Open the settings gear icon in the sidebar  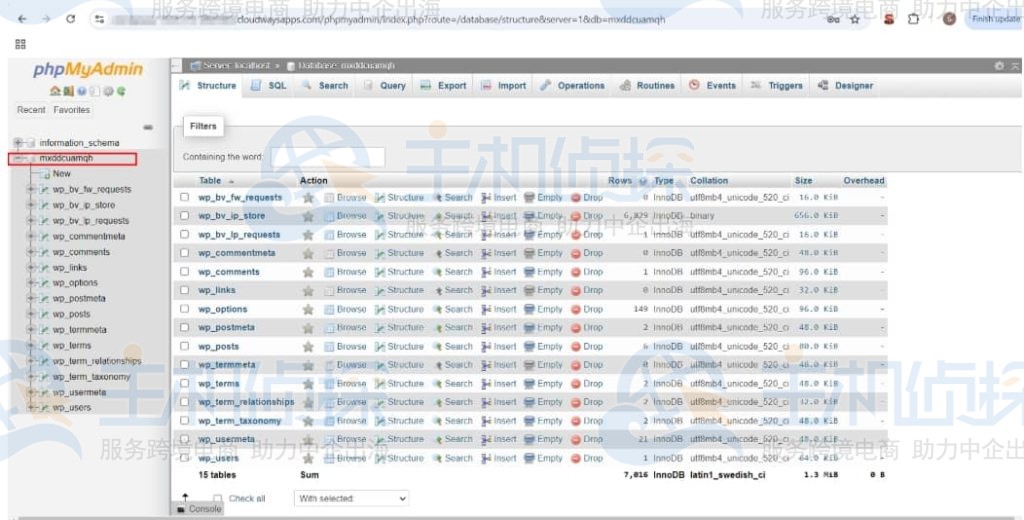tap(110, 90)
